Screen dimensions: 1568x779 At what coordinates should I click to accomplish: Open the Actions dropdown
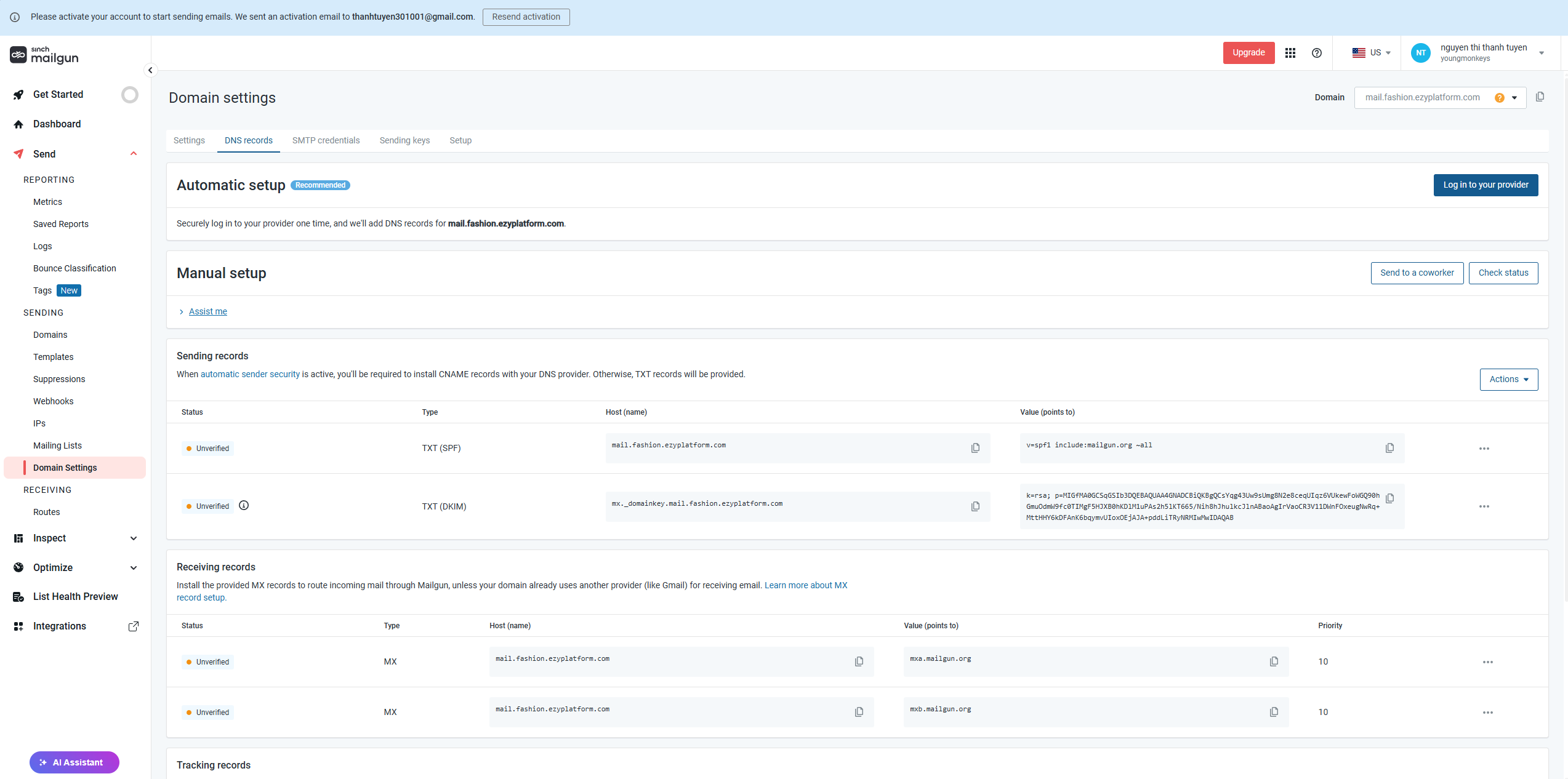pos(1508,380)
